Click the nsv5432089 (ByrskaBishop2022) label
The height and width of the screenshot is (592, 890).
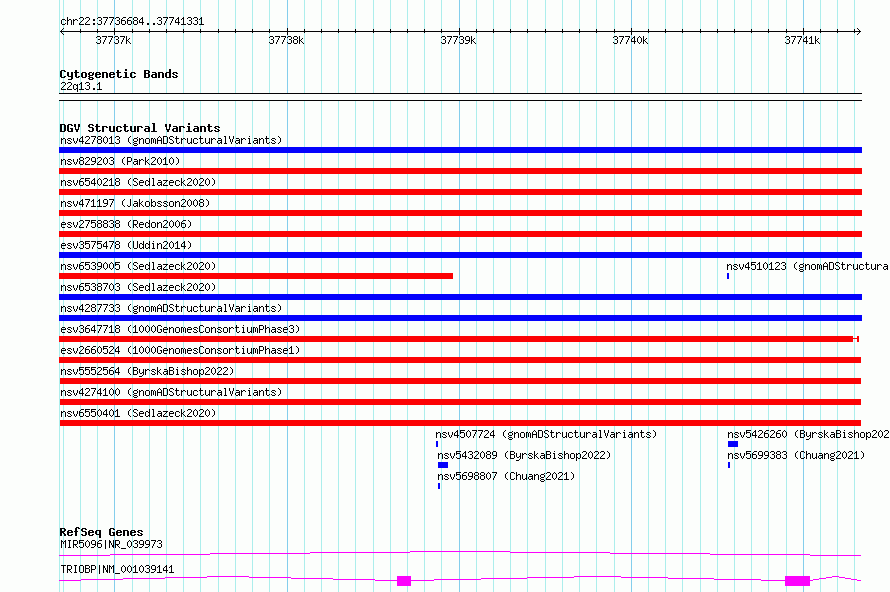click(x=524, y=455)
